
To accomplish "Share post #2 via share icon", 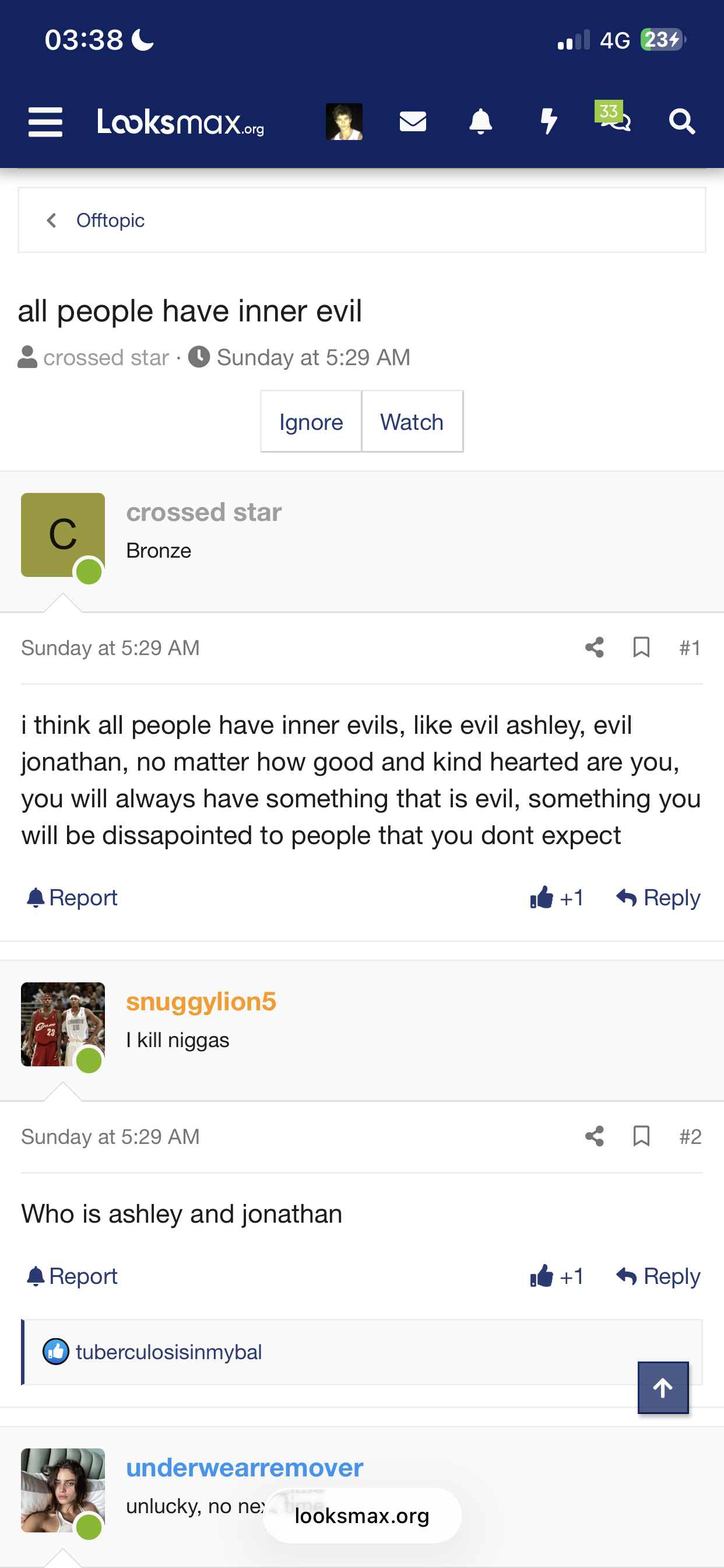I will [595, 1136].
